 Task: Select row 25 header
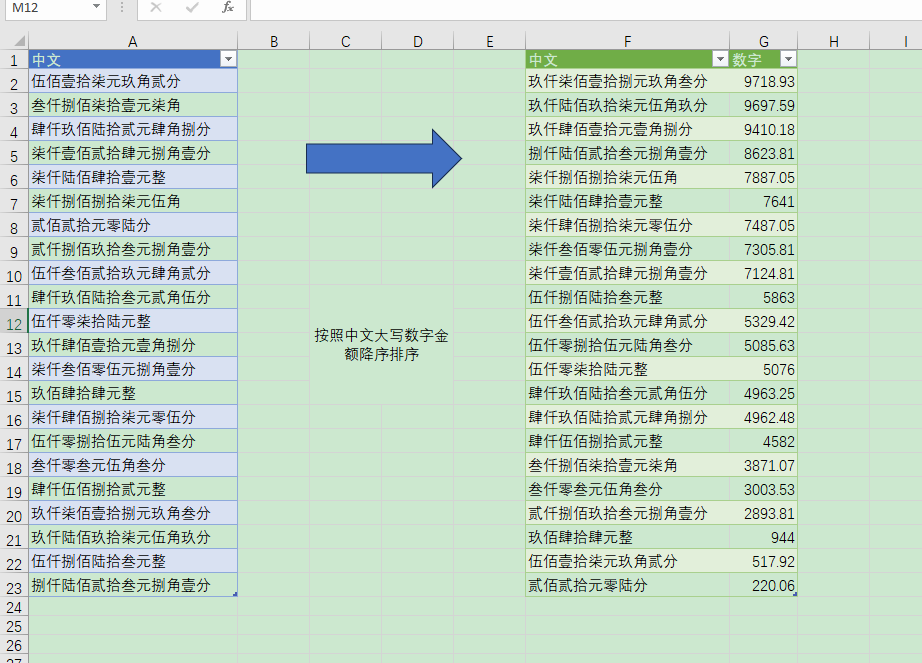tap(14, 627)
